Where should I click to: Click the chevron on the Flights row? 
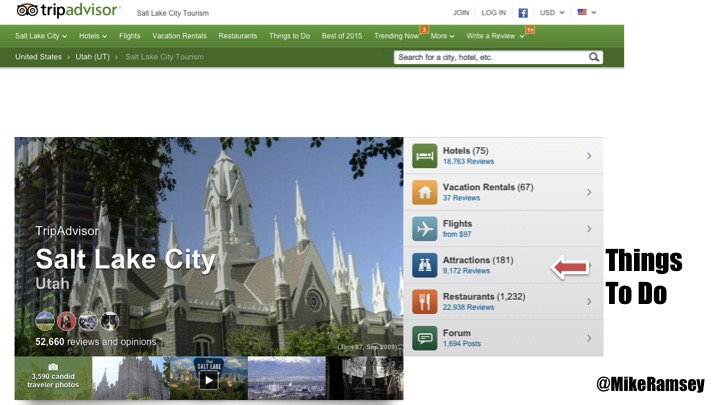(589, 229)
